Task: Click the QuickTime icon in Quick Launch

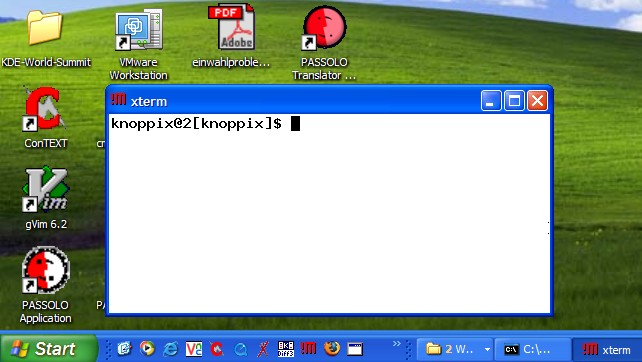Action: pos(240,349)
